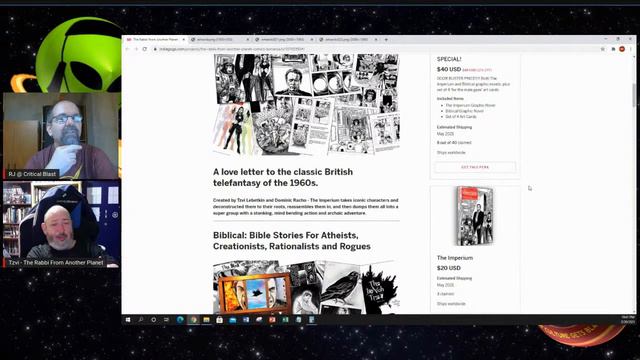Select Tzvi - The Rabbi From Another Planet webcam feed
Screen dimensions: 640x360
pos(62,224)
